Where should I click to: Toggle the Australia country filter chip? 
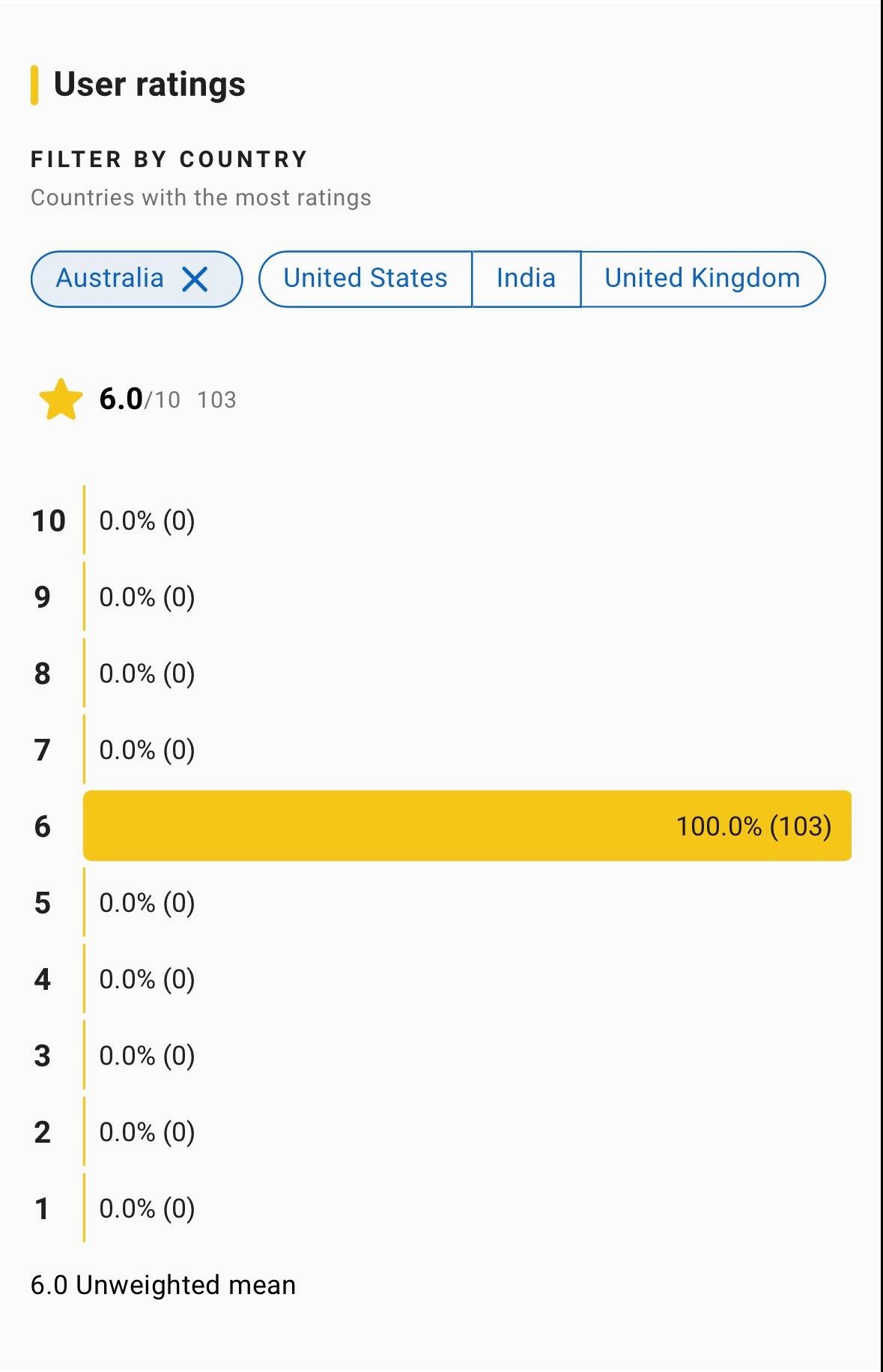(110, 279)
